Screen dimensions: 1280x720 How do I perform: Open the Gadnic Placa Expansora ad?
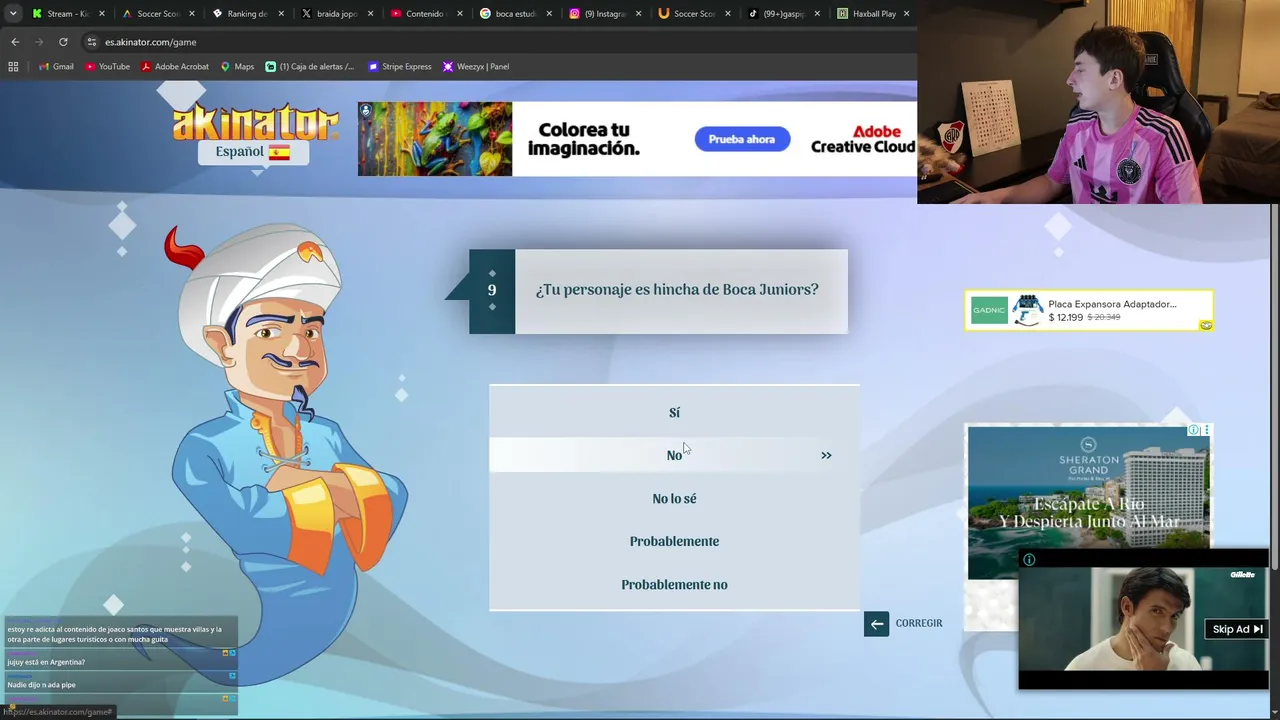(x=1089, y=311)
